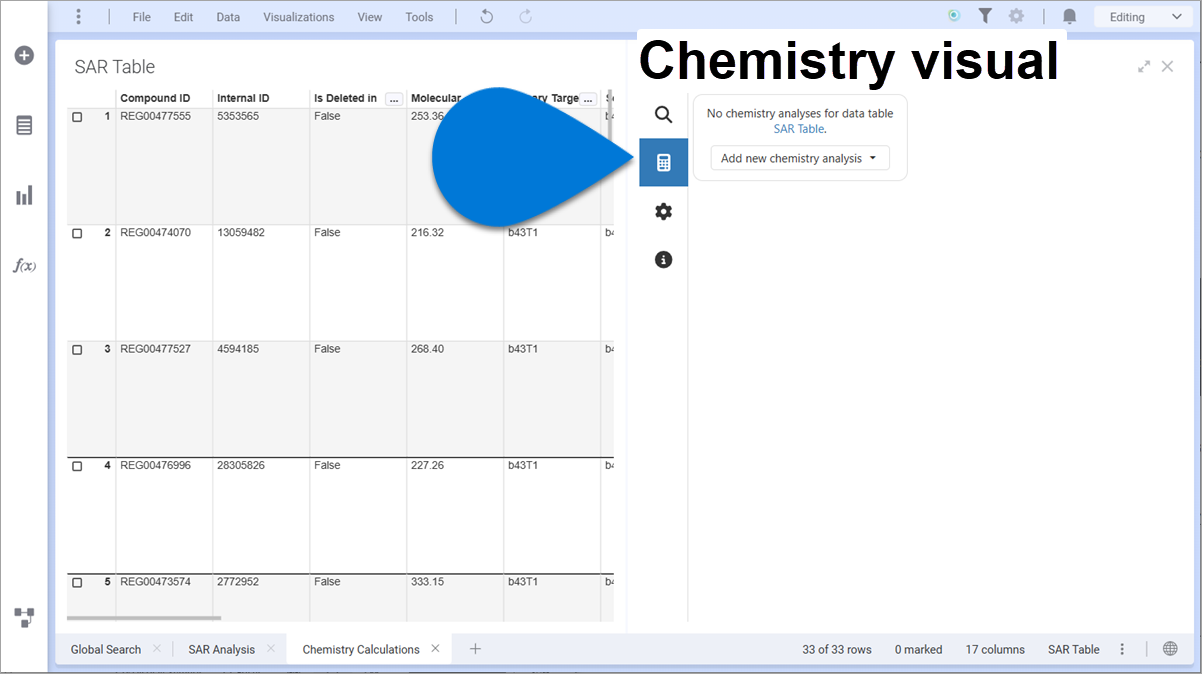Open the Is Deleted column header menu
The image size is (1202, 674).
coord(394,98)
